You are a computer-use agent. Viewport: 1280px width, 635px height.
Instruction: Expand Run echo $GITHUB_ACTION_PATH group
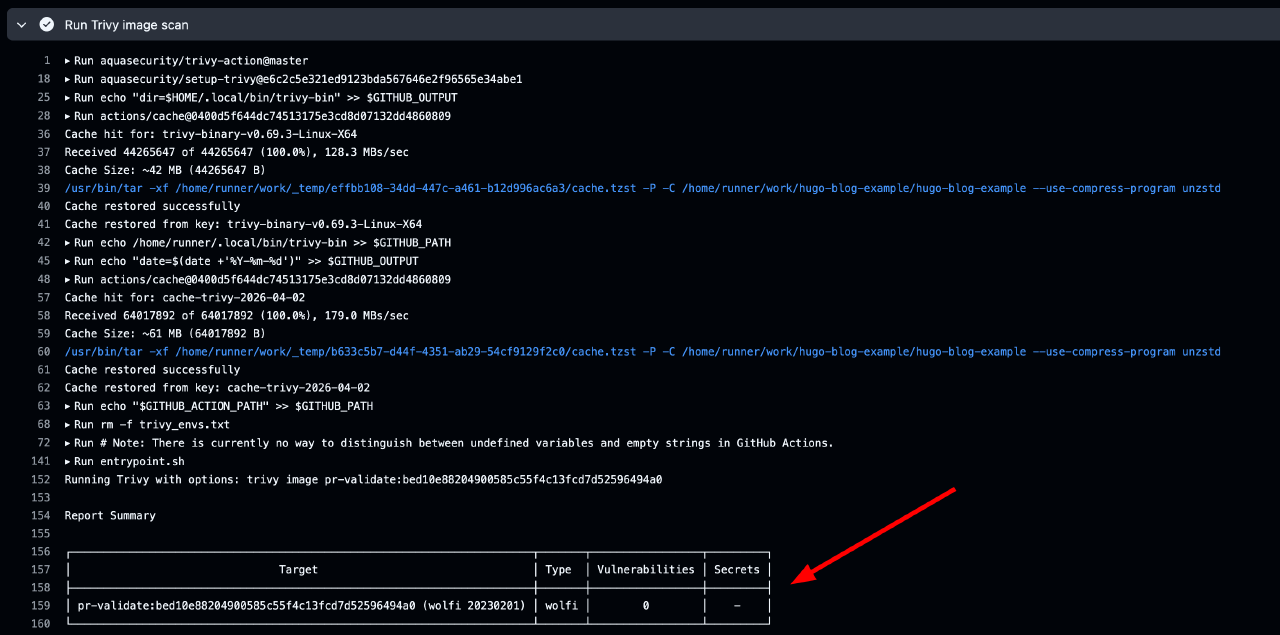pos(219,406)
